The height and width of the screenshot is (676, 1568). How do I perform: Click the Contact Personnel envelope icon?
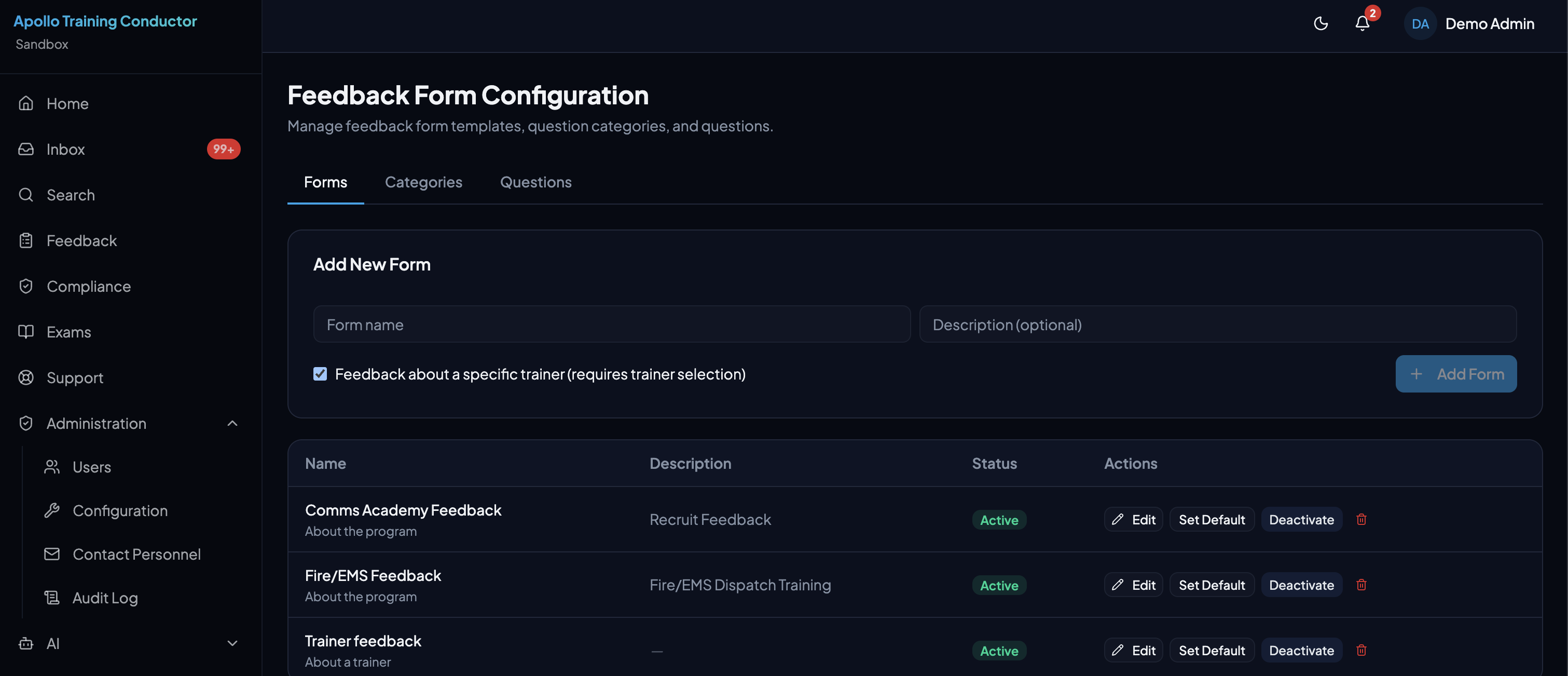pyautogui.click(x=52, y=554)
